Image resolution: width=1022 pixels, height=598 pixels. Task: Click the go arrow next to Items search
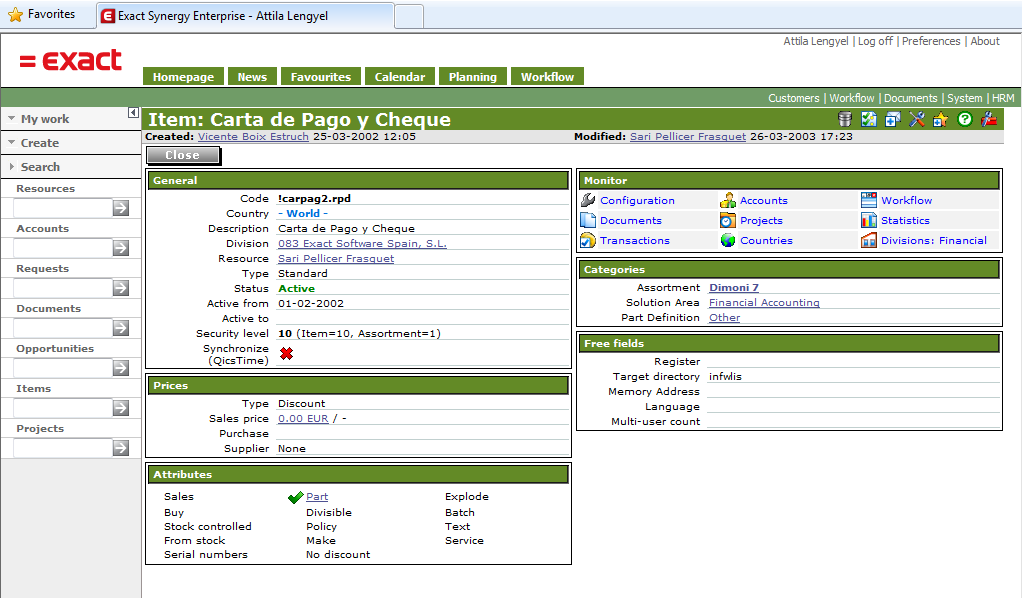(x=121, y=408)
